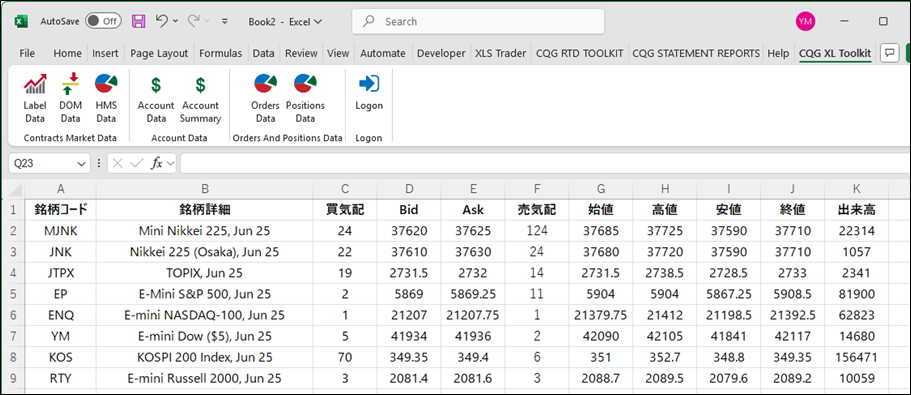Click the Redo arrow icon
The height and width of the screenshot is (395, 911).
click(x=194, y=21)
